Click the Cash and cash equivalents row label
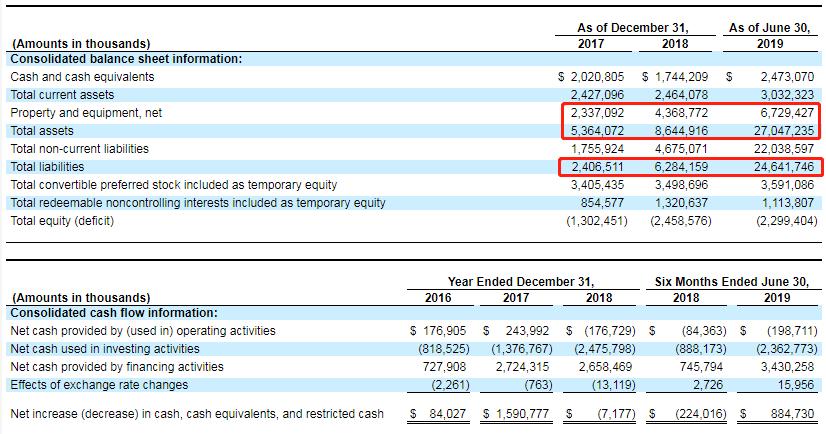This screenshot has width=826, height=434. tap(82, 77)
